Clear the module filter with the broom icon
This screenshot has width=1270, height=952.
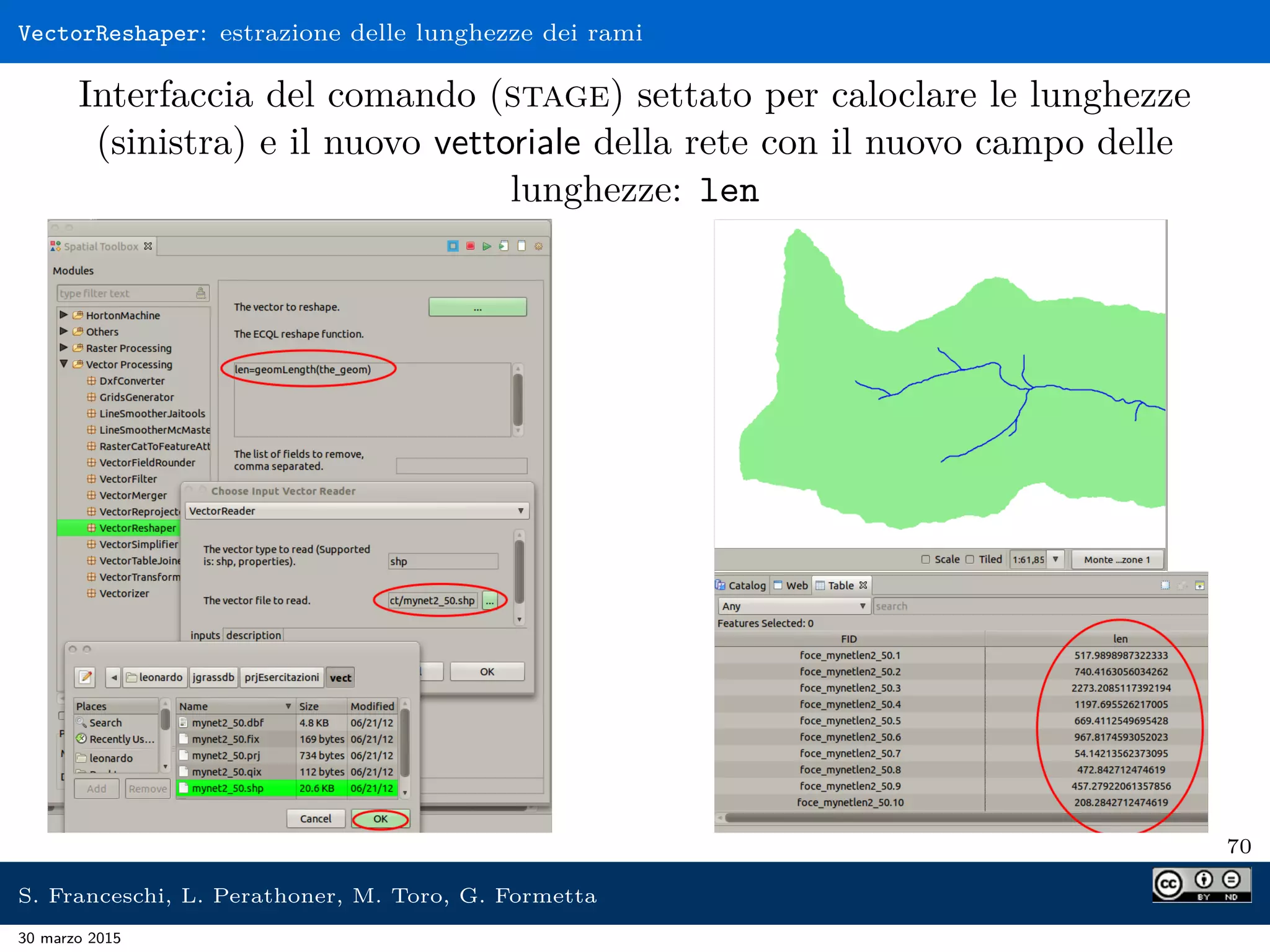pyautogui.click(x=201, y=293)
